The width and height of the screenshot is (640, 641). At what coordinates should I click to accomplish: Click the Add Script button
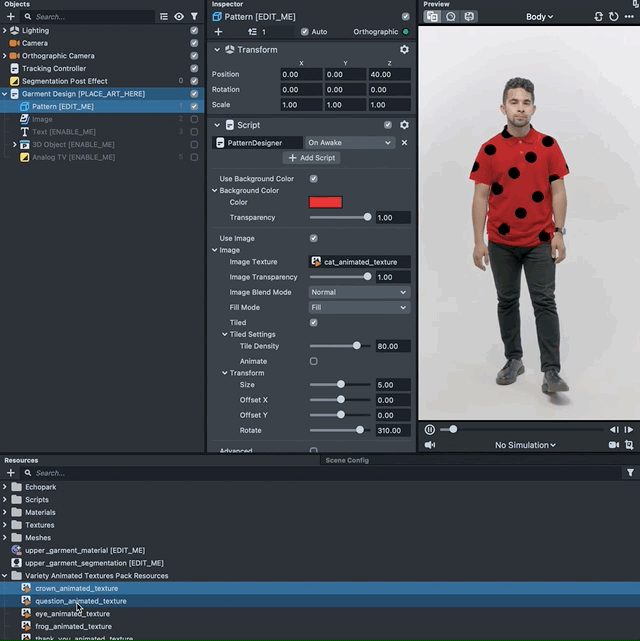point(311,158)
